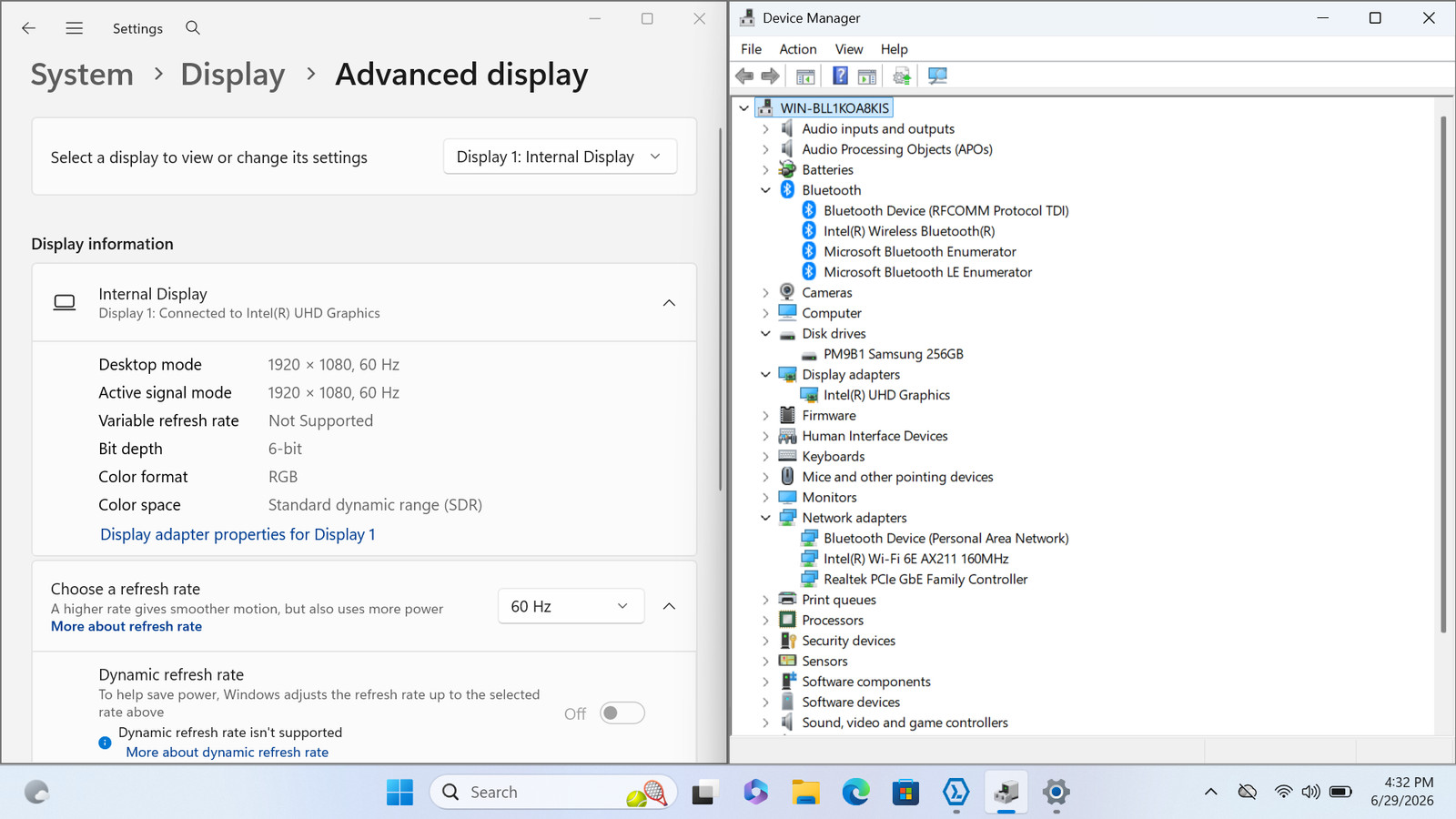Toggle the Dynamic refresh rate switch
This screenshot has height=819, width=1456.
coord(622,713)
